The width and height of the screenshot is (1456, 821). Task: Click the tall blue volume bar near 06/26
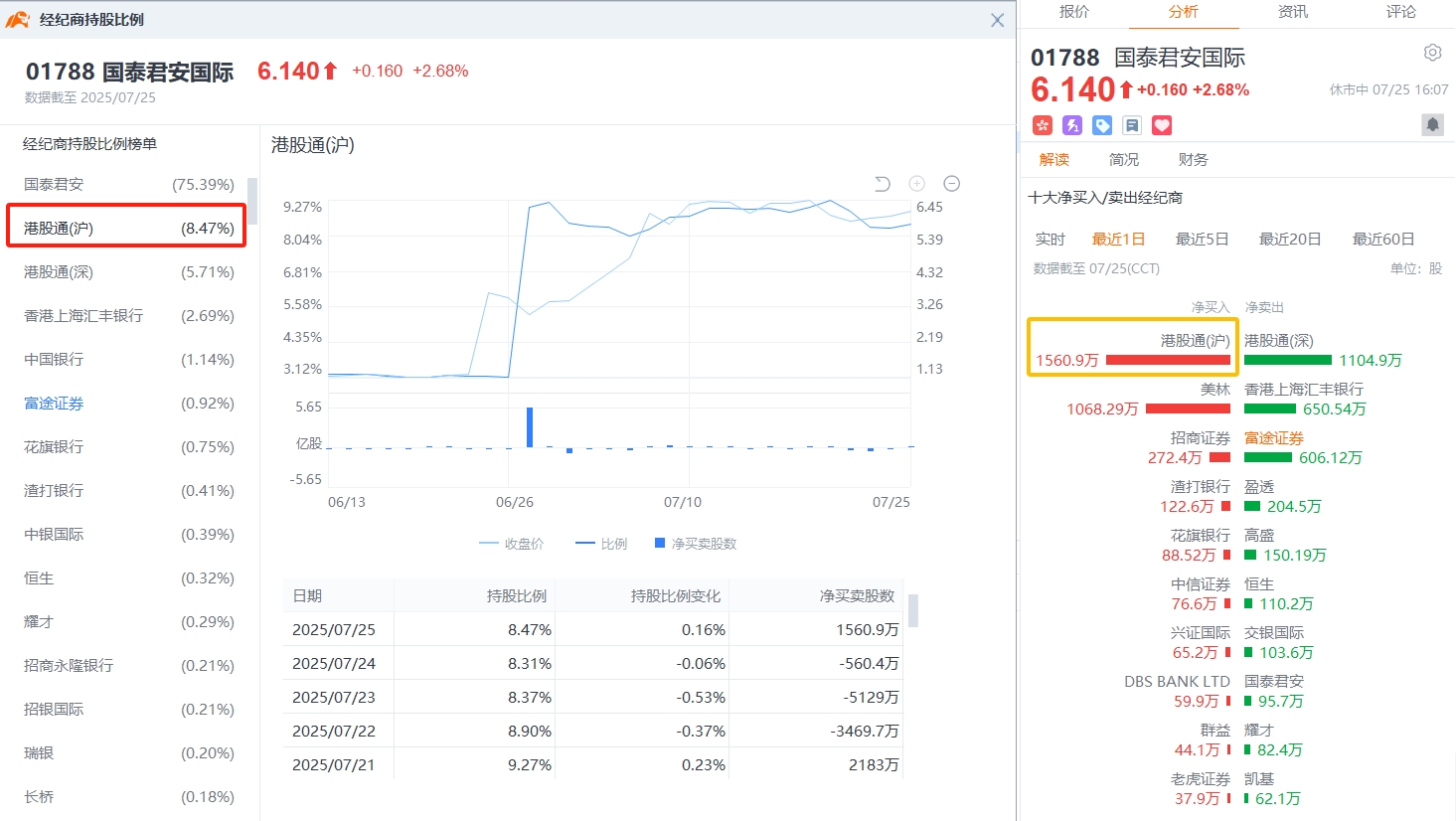(530, 427)
